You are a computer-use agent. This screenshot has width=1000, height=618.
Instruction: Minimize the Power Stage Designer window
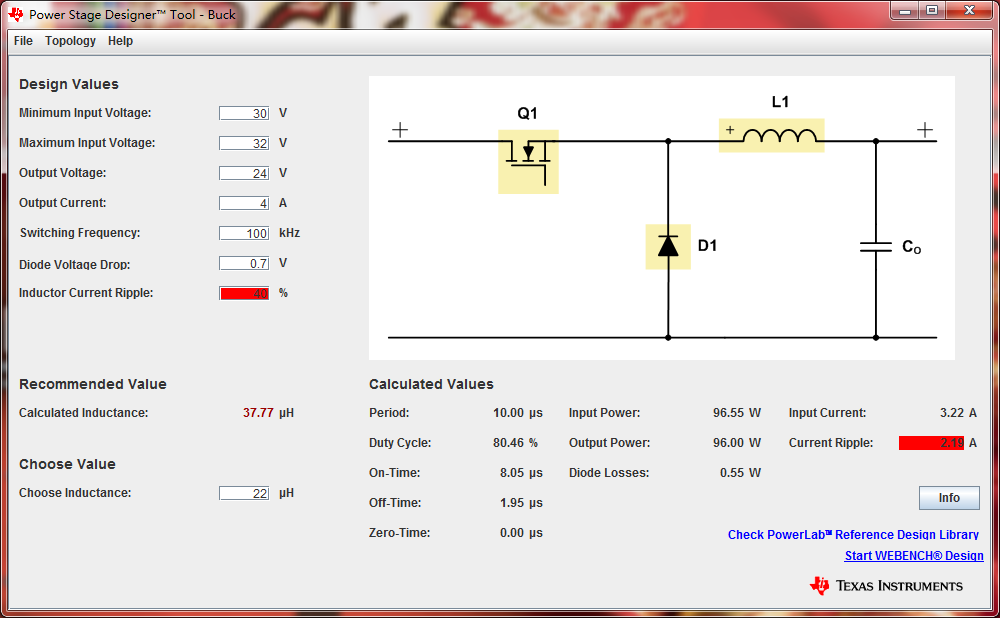point(904,11)
